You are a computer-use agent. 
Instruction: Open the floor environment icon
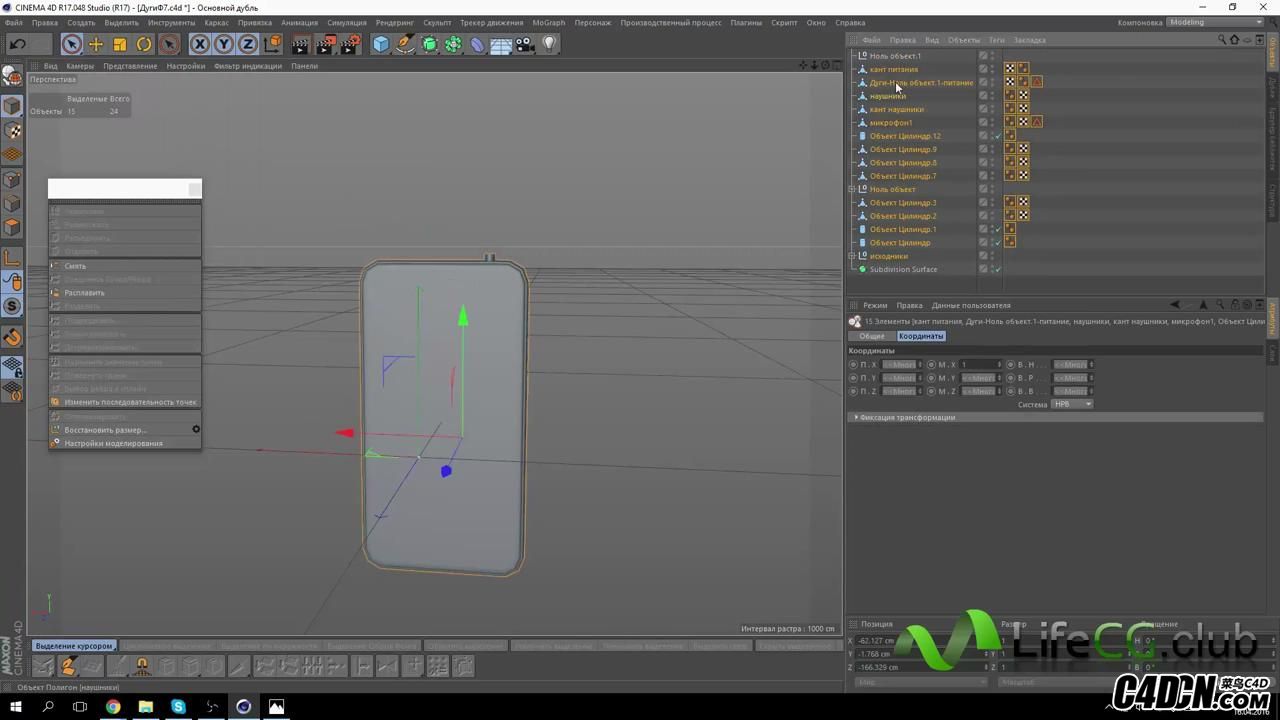(x=501, y=44)
